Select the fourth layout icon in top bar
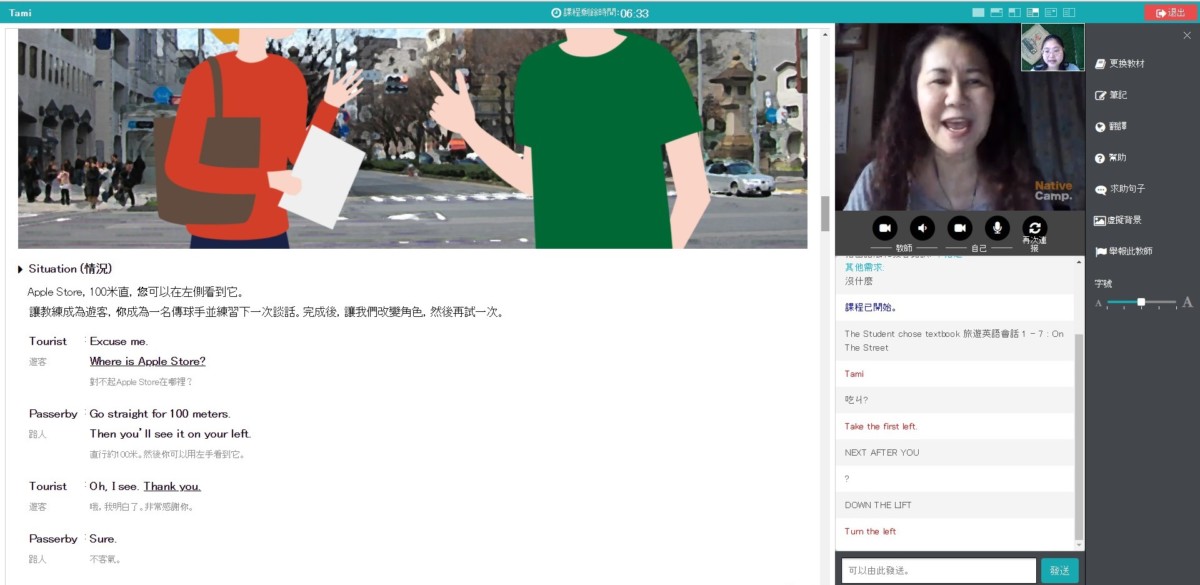 pos(1032,13)
